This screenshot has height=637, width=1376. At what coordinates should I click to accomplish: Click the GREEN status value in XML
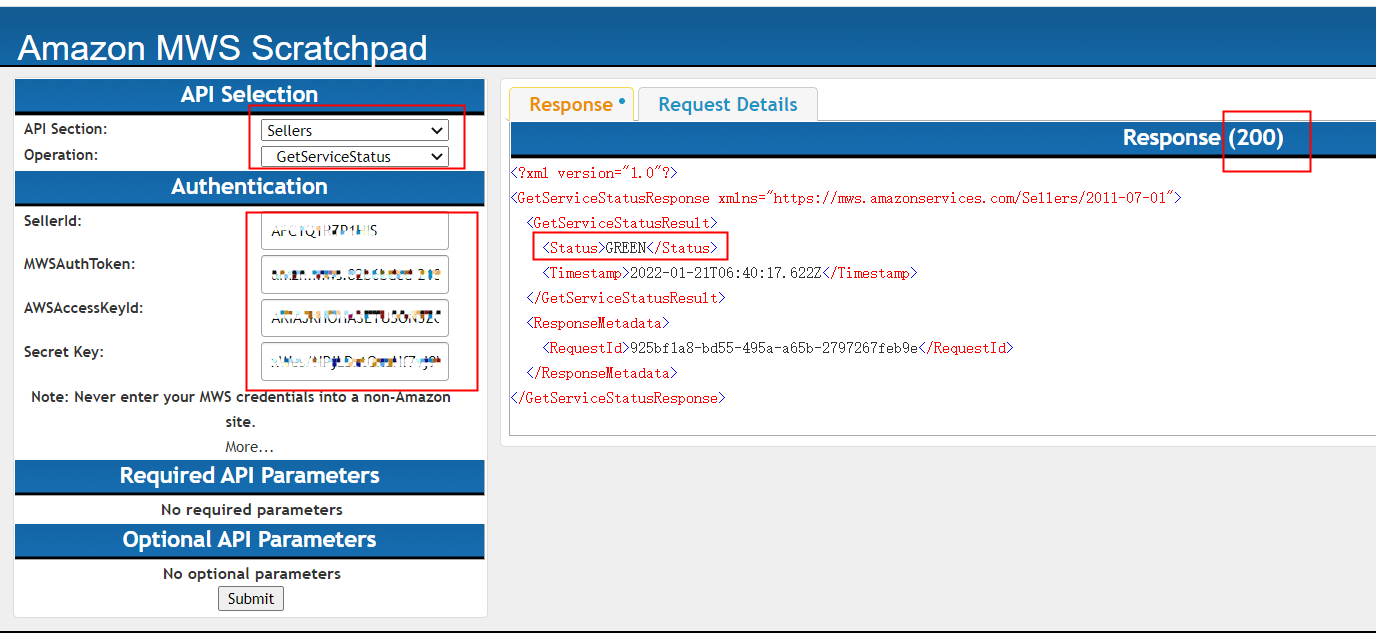coord(626,248)
